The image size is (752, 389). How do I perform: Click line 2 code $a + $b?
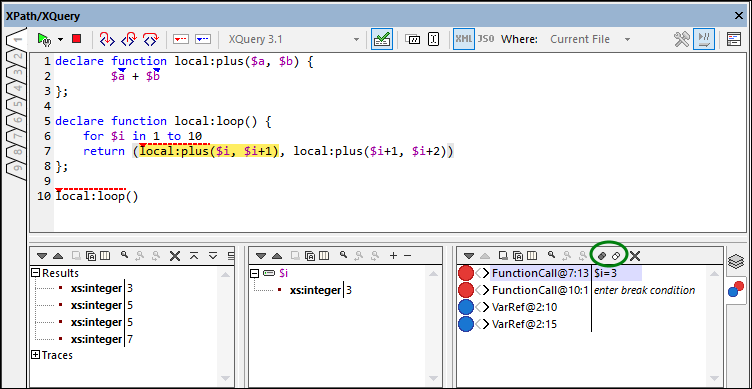tap(135, 76)
